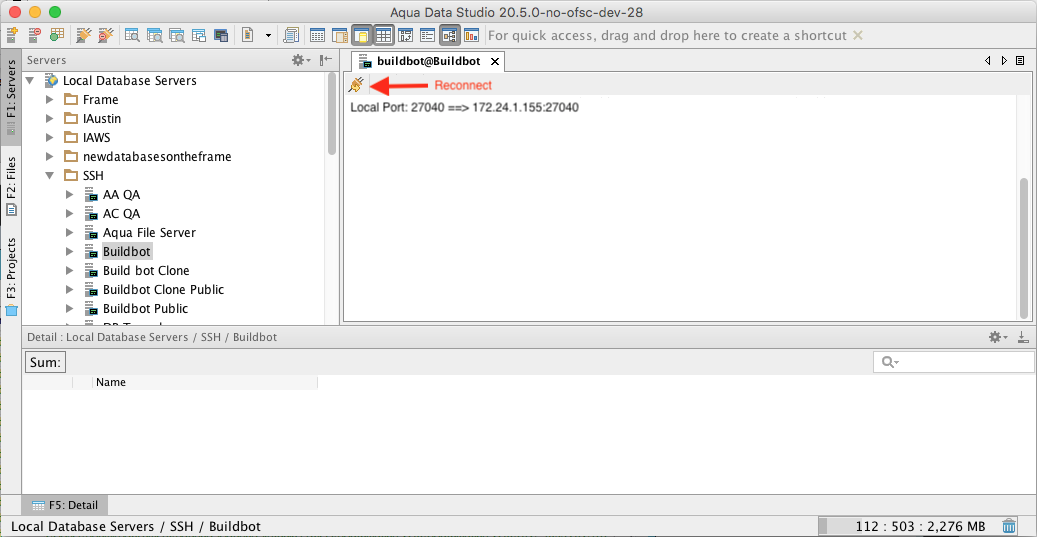Screen dimensions: 1037x537
Task: Select the Aqua File Server entry
Action: (x=149, y=233)
